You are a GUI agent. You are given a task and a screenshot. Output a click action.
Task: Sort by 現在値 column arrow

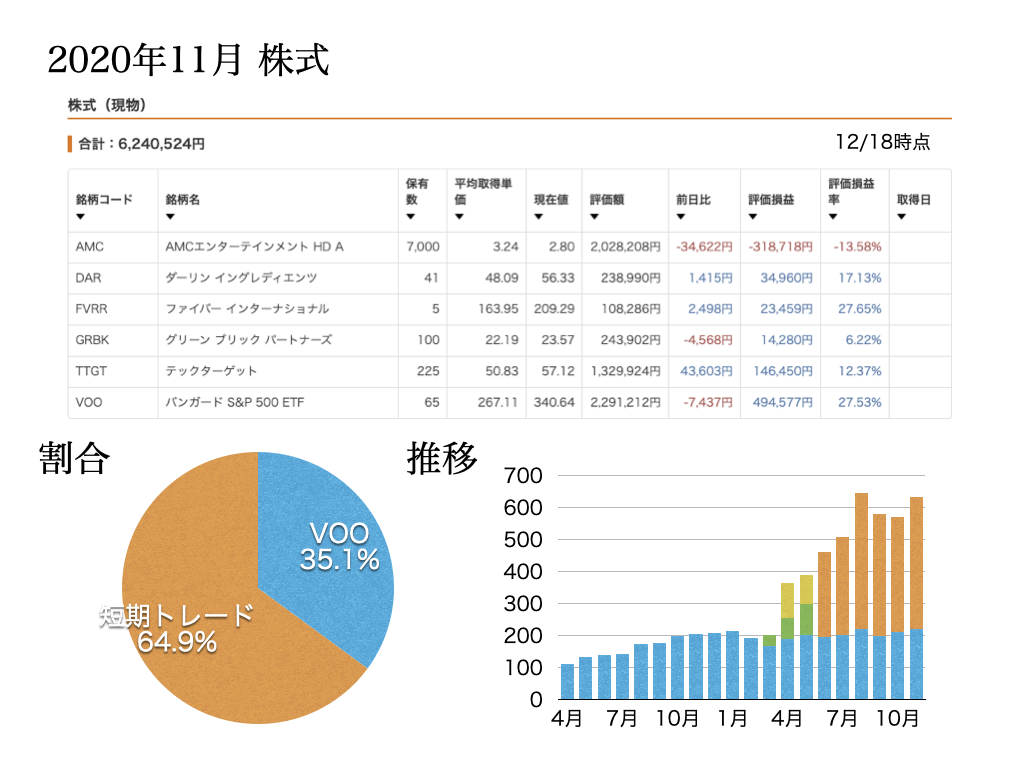tap(539, 217)
